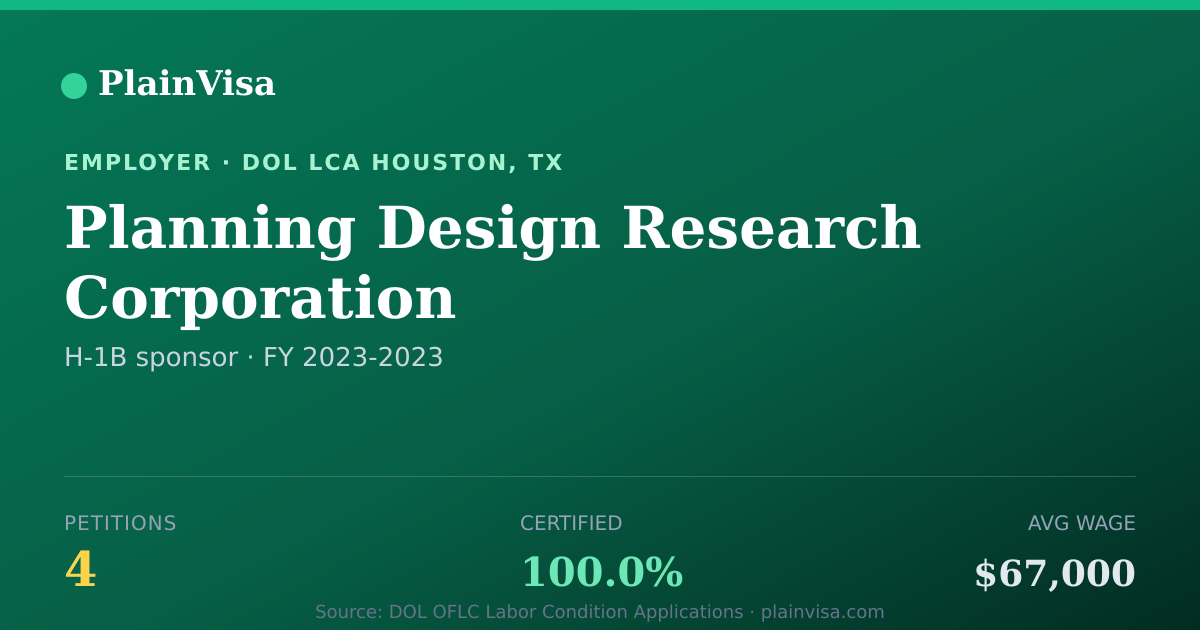
Task: Click the 'H-1B sponsor · FY 2023-2023' subtitle
Action: [x=253, y=358]
